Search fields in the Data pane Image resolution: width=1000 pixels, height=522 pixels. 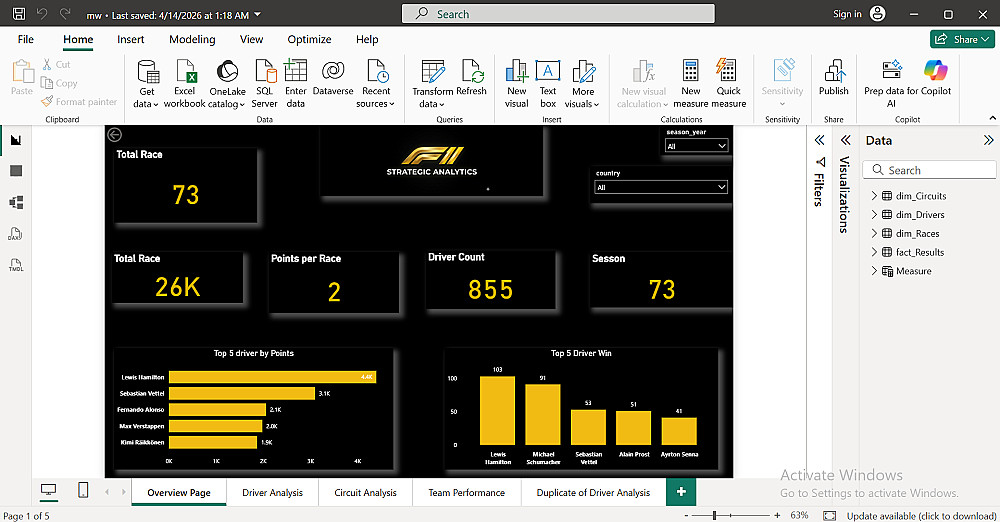(x=929, y=170)
